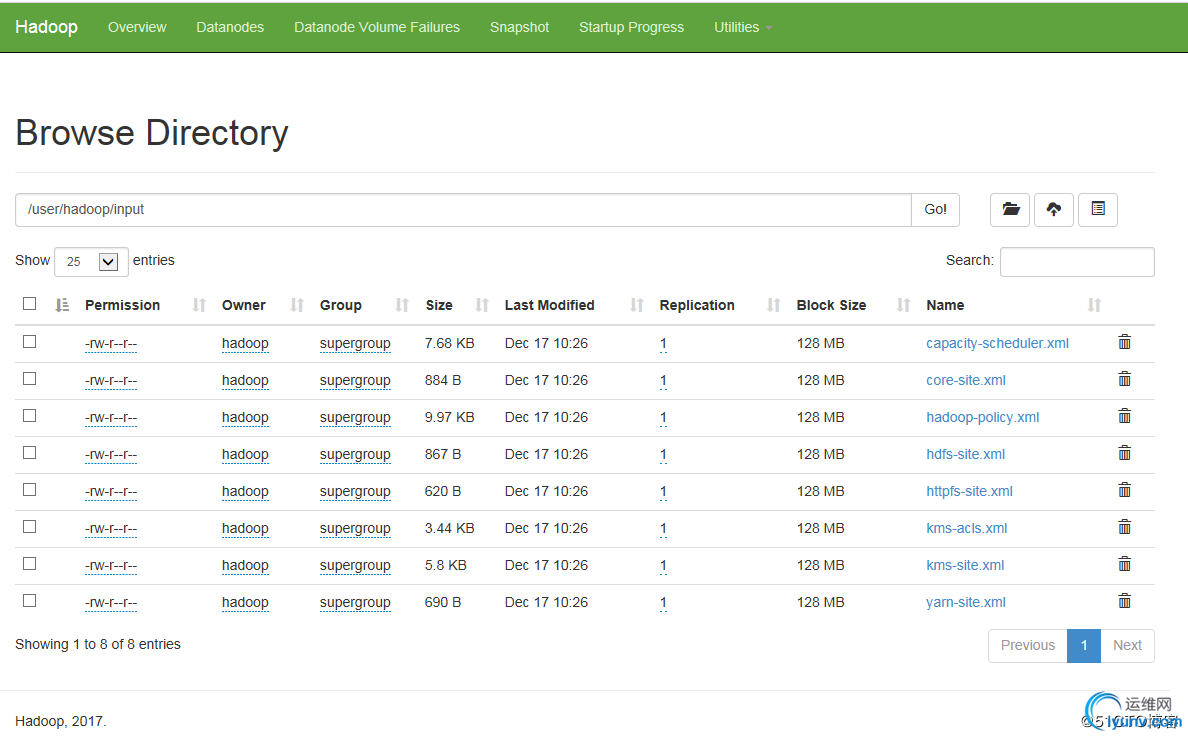1188x738 pixels.
Task: Check the box for kms-acls.xml
Action: [30, 527]
